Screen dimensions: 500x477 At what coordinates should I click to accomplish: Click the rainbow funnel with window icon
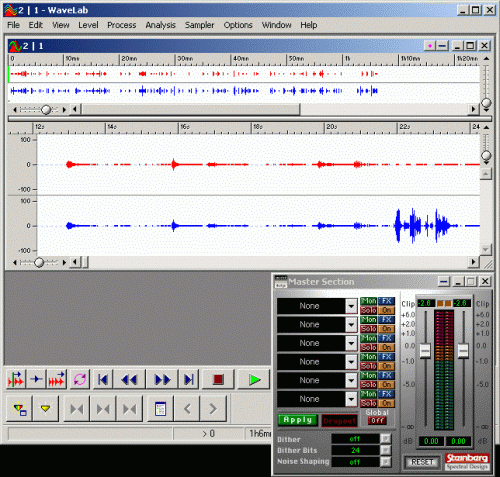pos(19,409)
